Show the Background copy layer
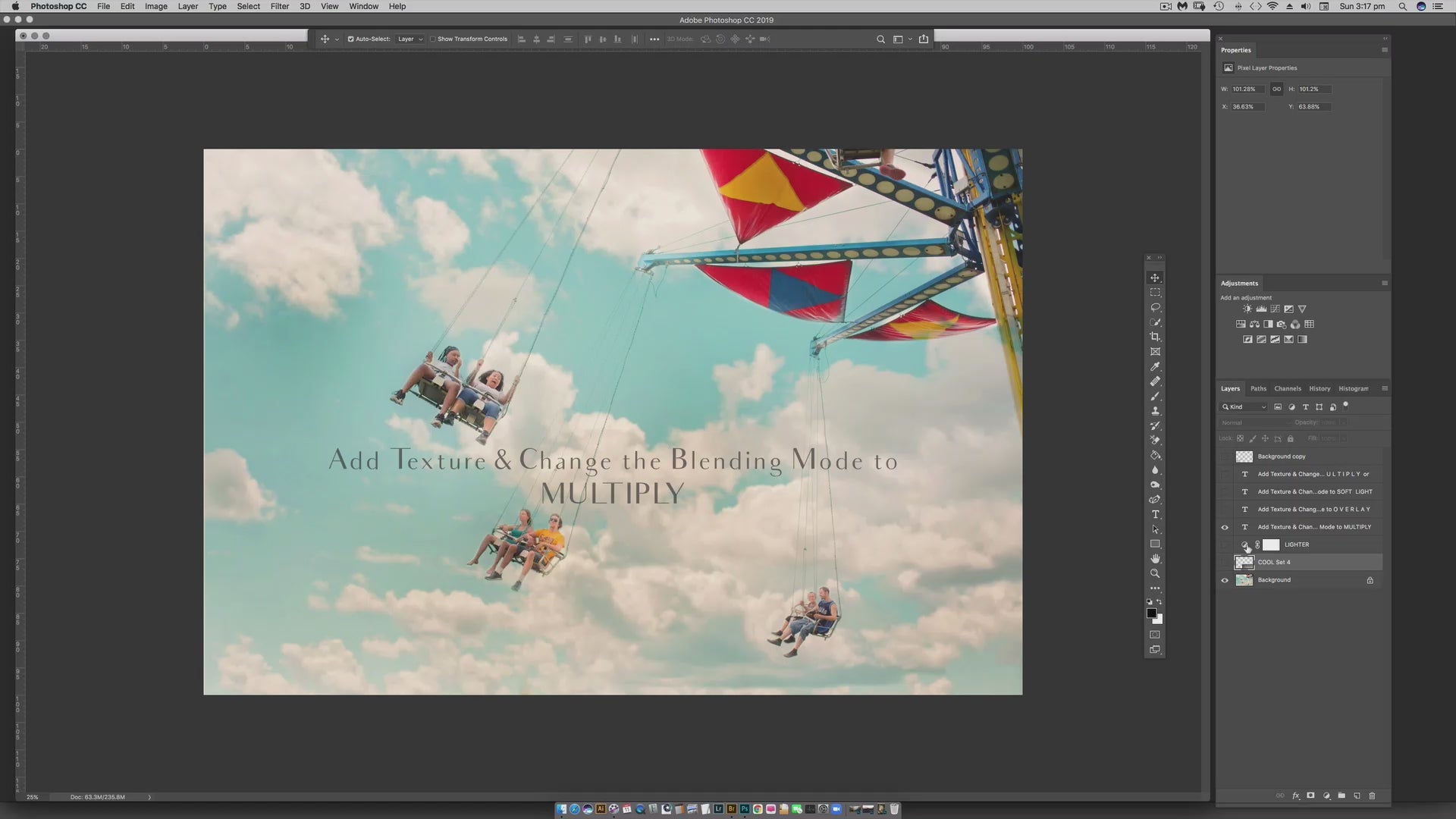 coord(1224,457)
